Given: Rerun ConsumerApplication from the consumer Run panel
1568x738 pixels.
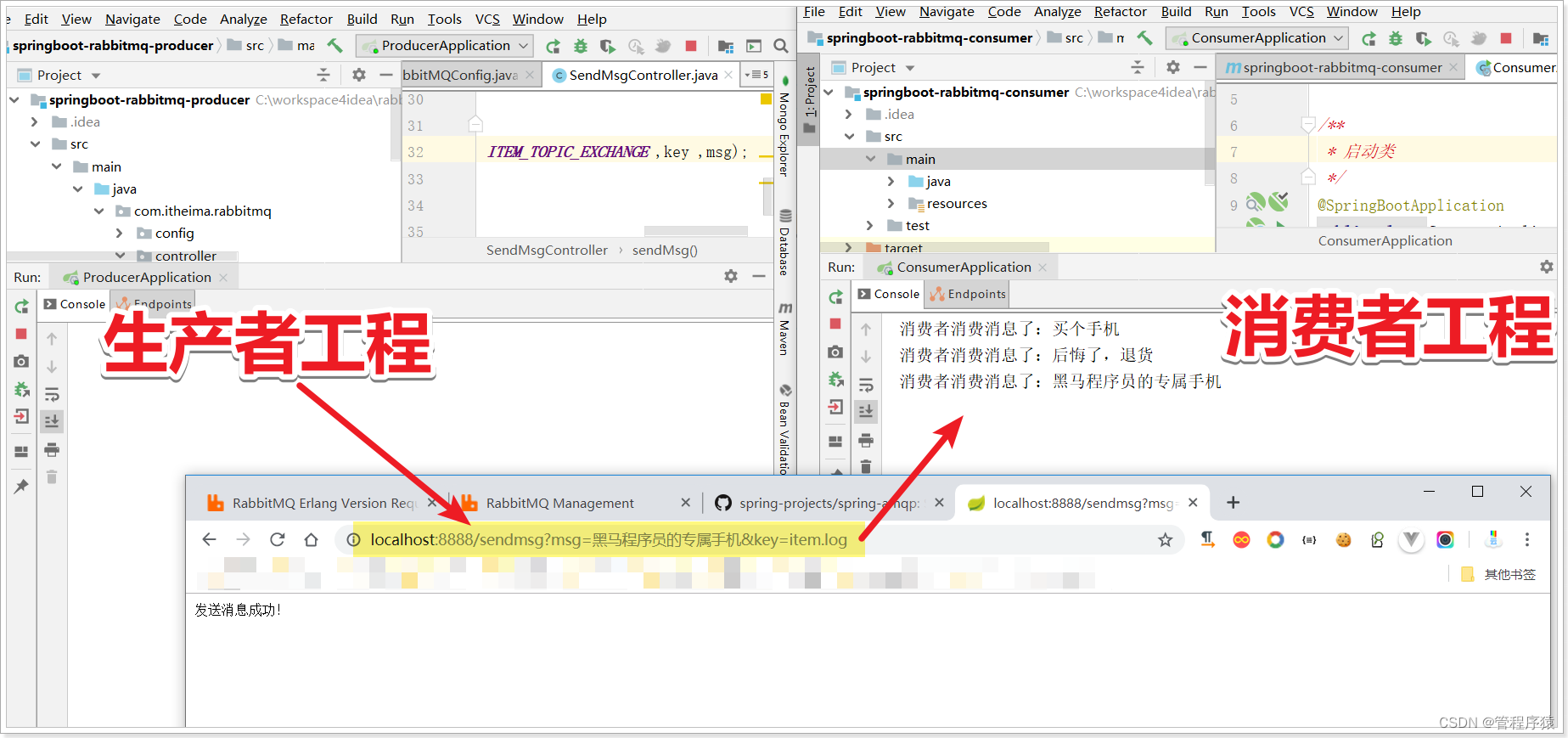Looking at the screenshot, I should click(x=836, y=296).
